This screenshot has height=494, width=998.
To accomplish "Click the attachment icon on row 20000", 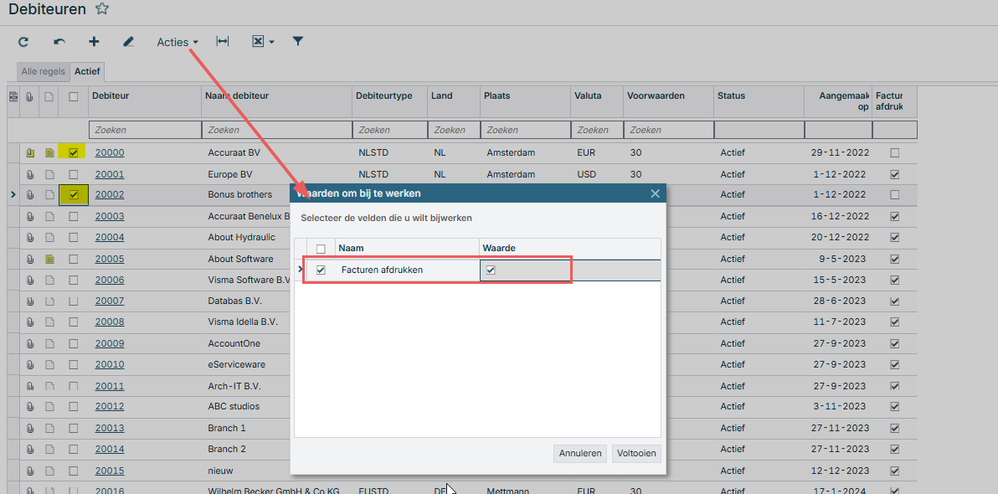I will coord(30,153).
